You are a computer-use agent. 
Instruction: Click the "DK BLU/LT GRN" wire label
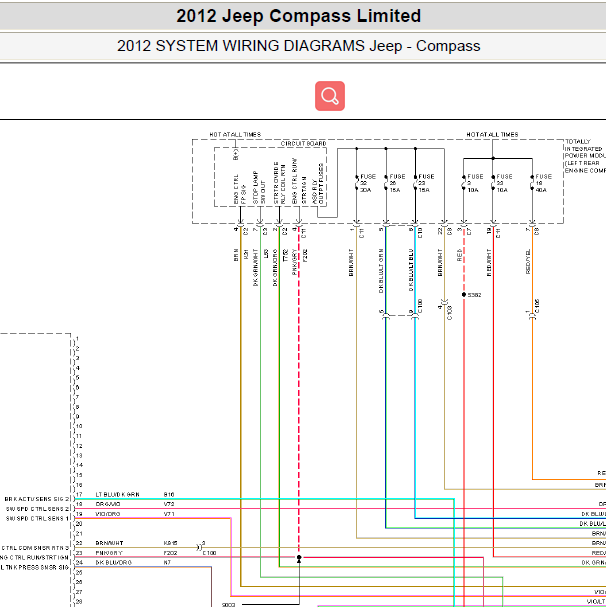381,271
